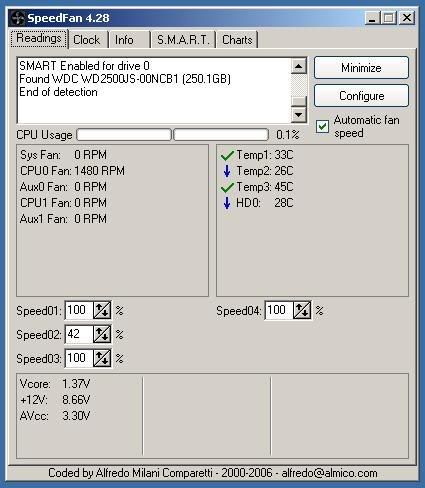Viewport: 425px width, 488px height.
Task: Click the Speed02 up/down spinner arrows
Action: point(102,334)
